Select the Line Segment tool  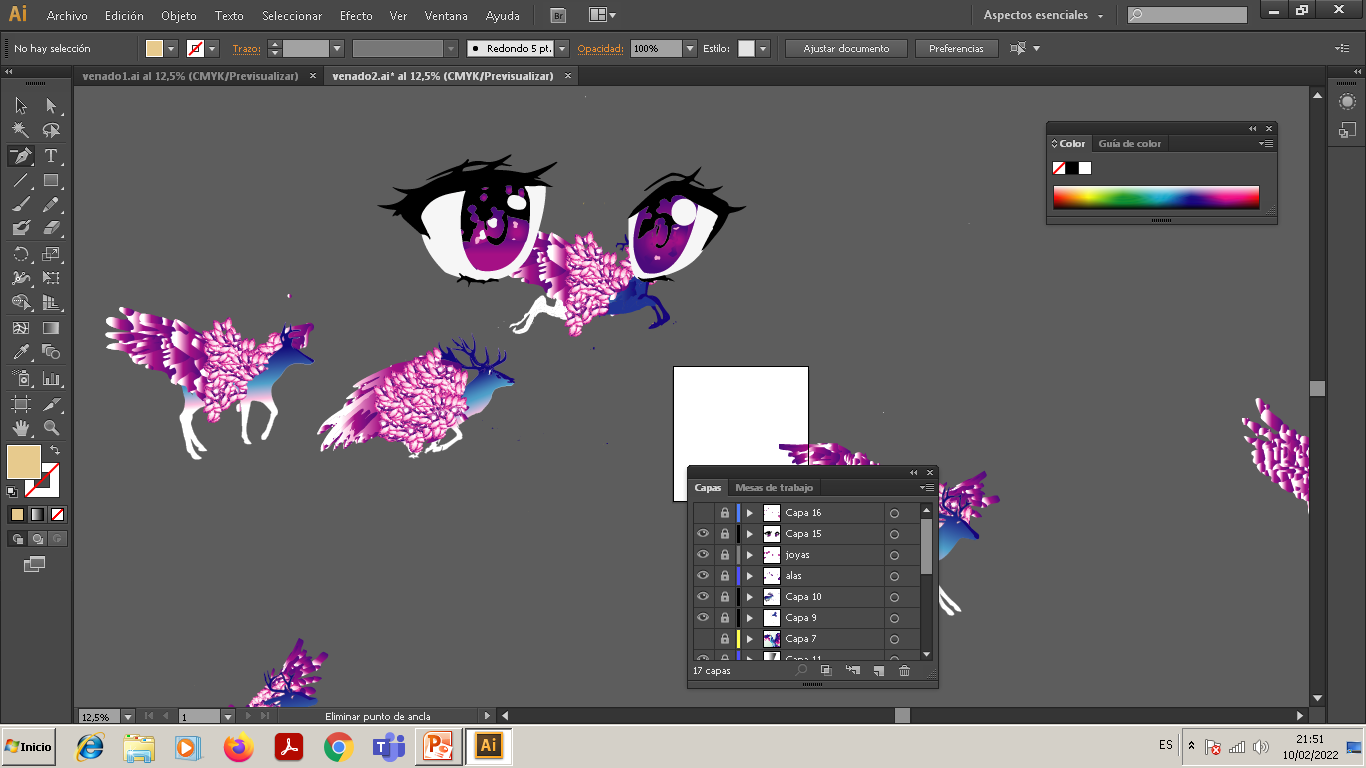[x=21, y=181]
